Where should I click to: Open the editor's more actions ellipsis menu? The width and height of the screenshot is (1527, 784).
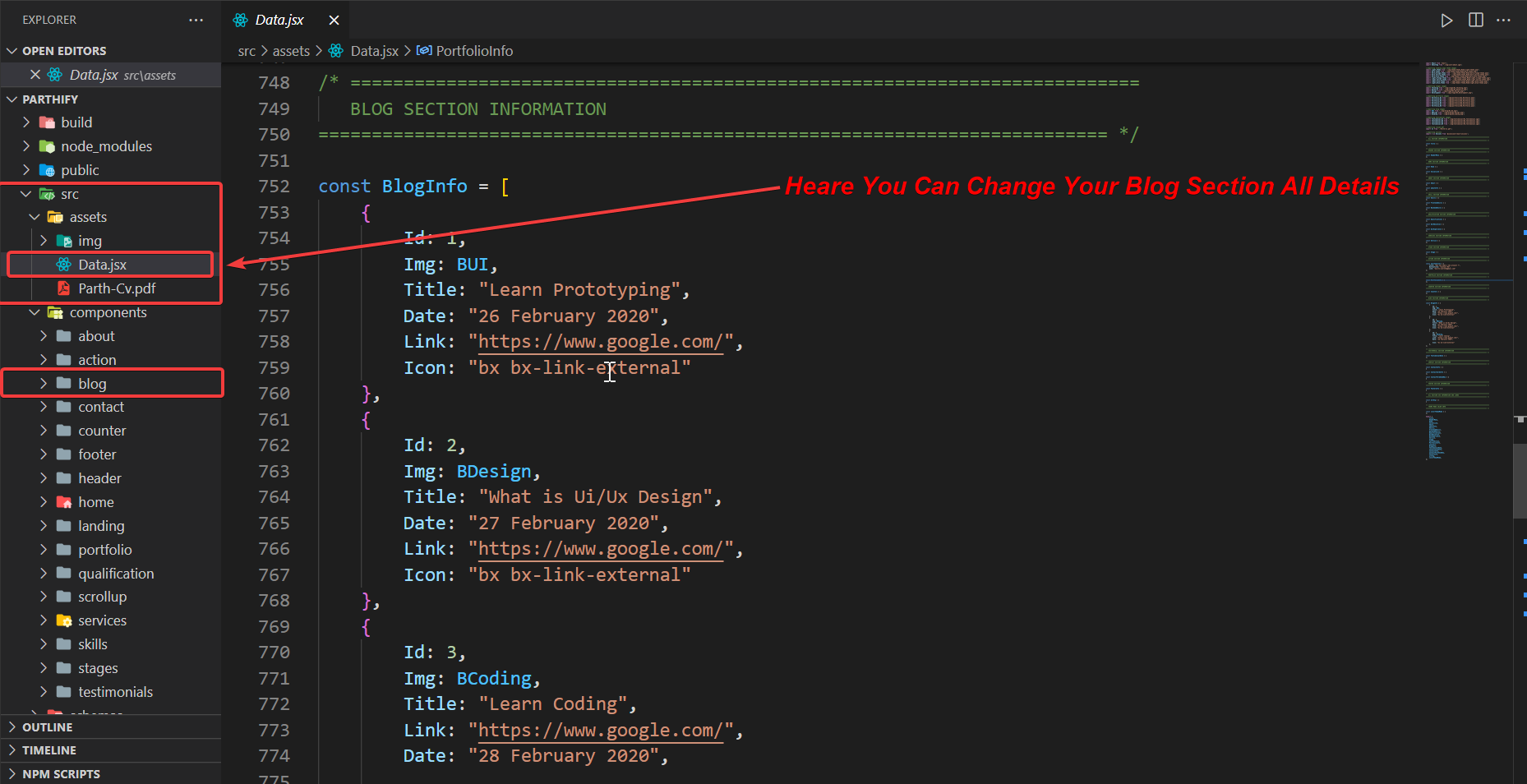(x=1504, y=20)
